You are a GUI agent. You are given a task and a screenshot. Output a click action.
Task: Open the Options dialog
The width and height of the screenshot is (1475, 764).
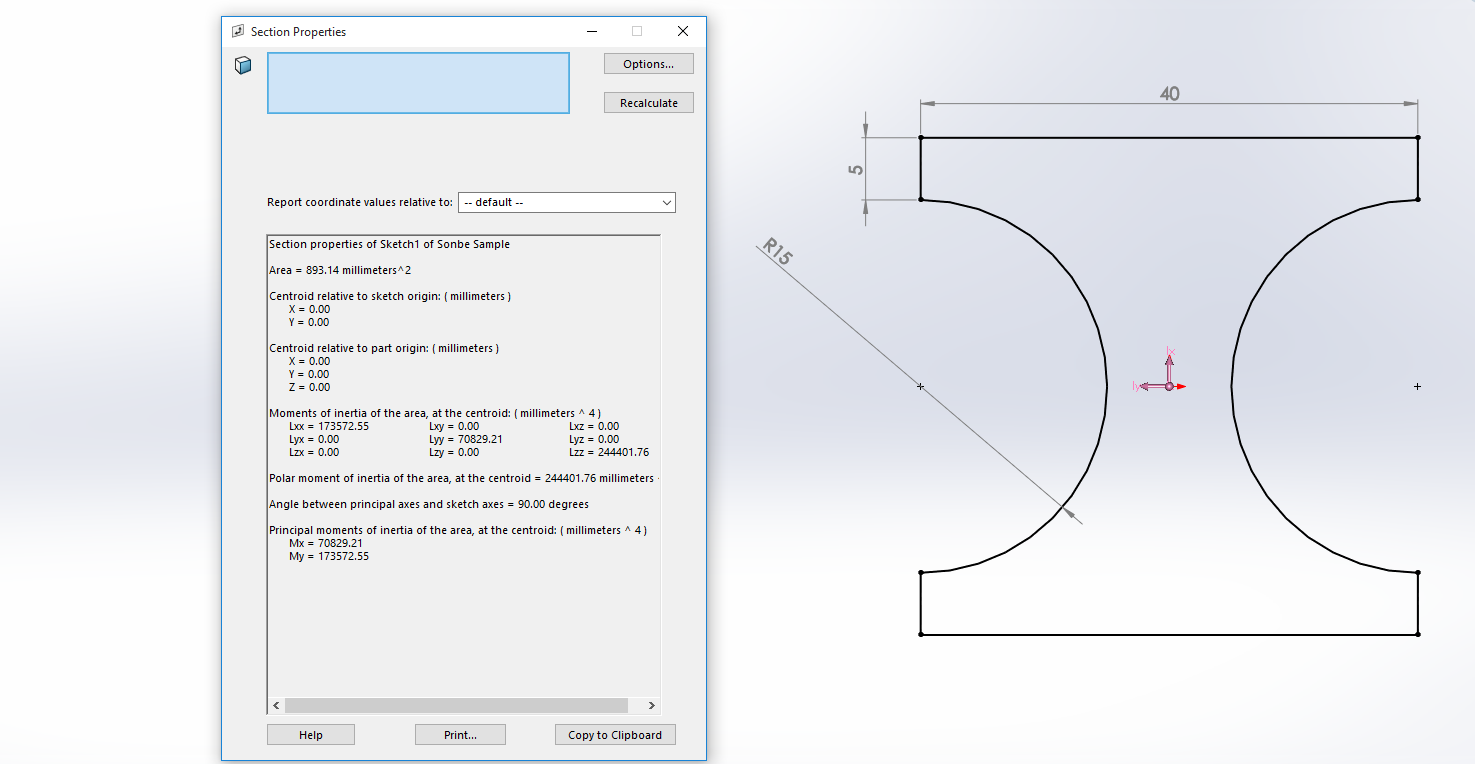click(649, 64)
